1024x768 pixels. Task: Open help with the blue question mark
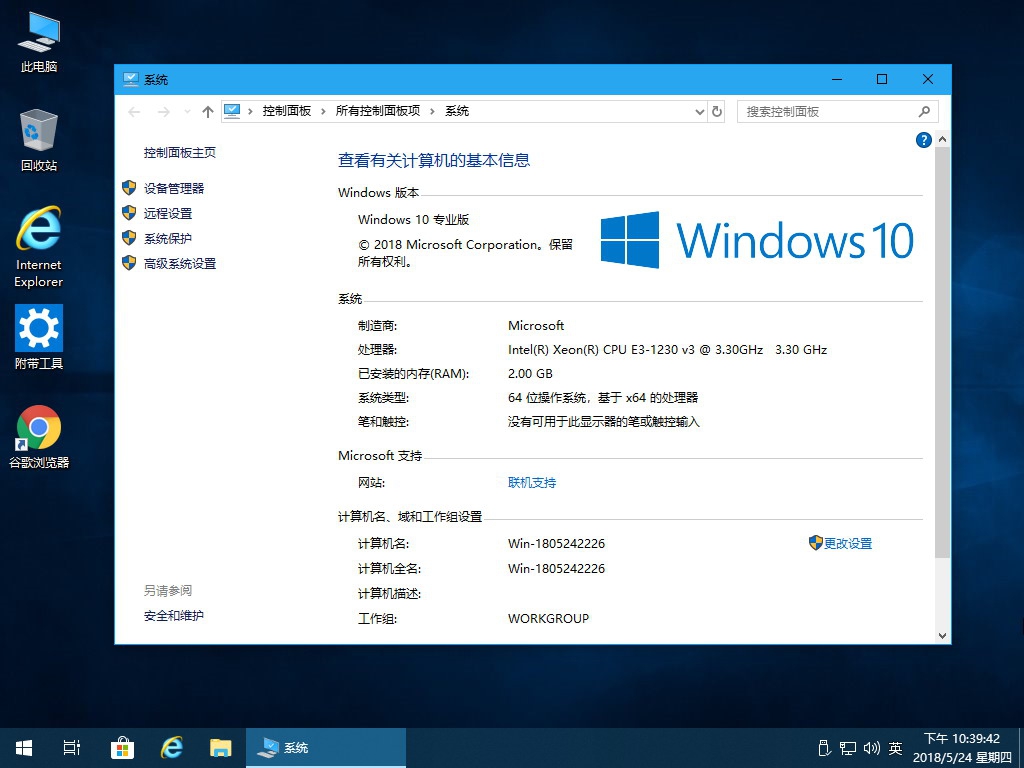[x=923, y=140]
